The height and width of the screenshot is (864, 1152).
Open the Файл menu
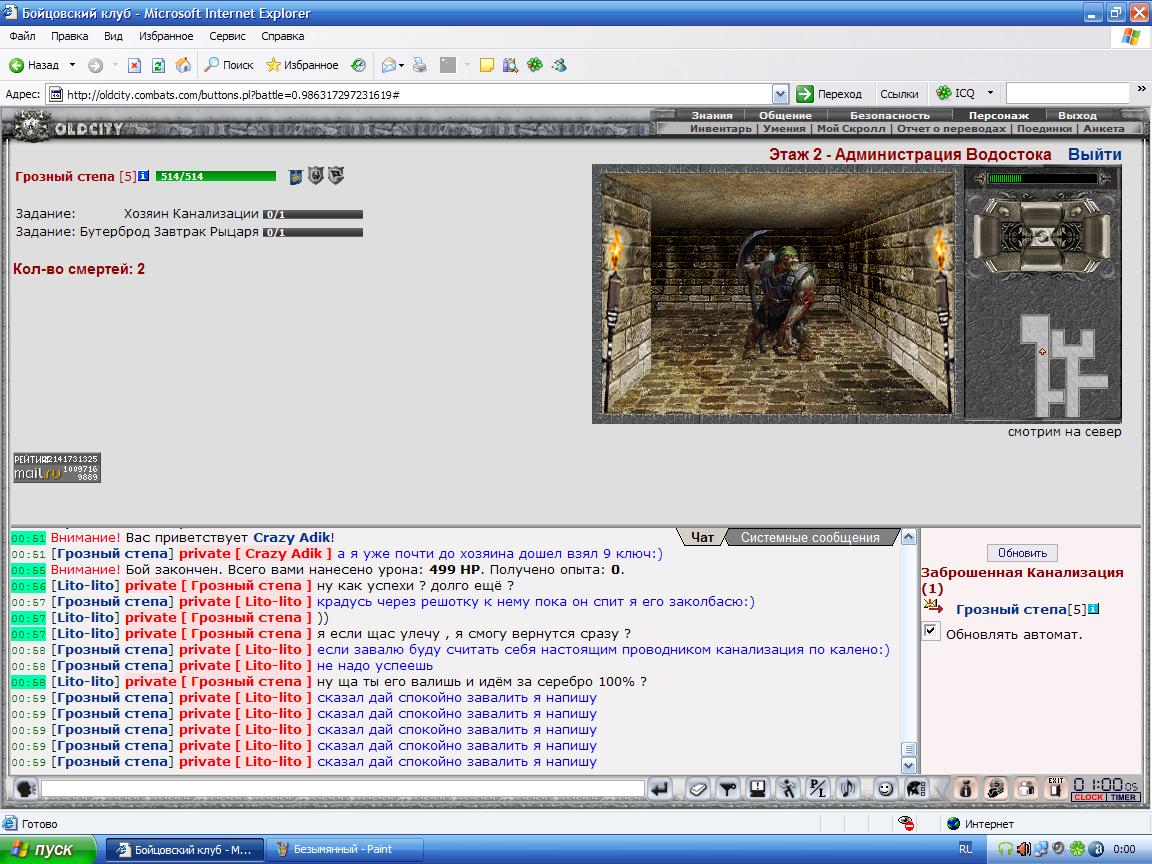(x=22, y=36)
